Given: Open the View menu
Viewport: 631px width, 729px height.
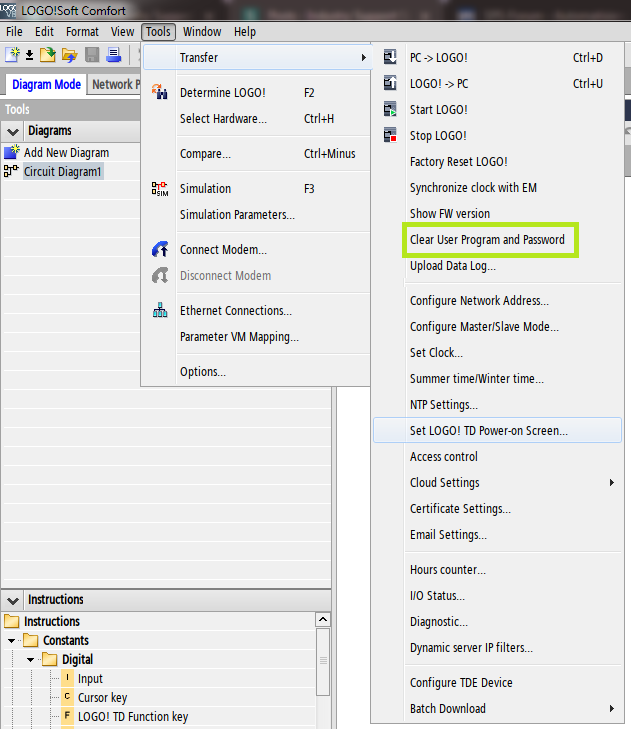Looking at the screenshot, I should (x=122, y=32).
